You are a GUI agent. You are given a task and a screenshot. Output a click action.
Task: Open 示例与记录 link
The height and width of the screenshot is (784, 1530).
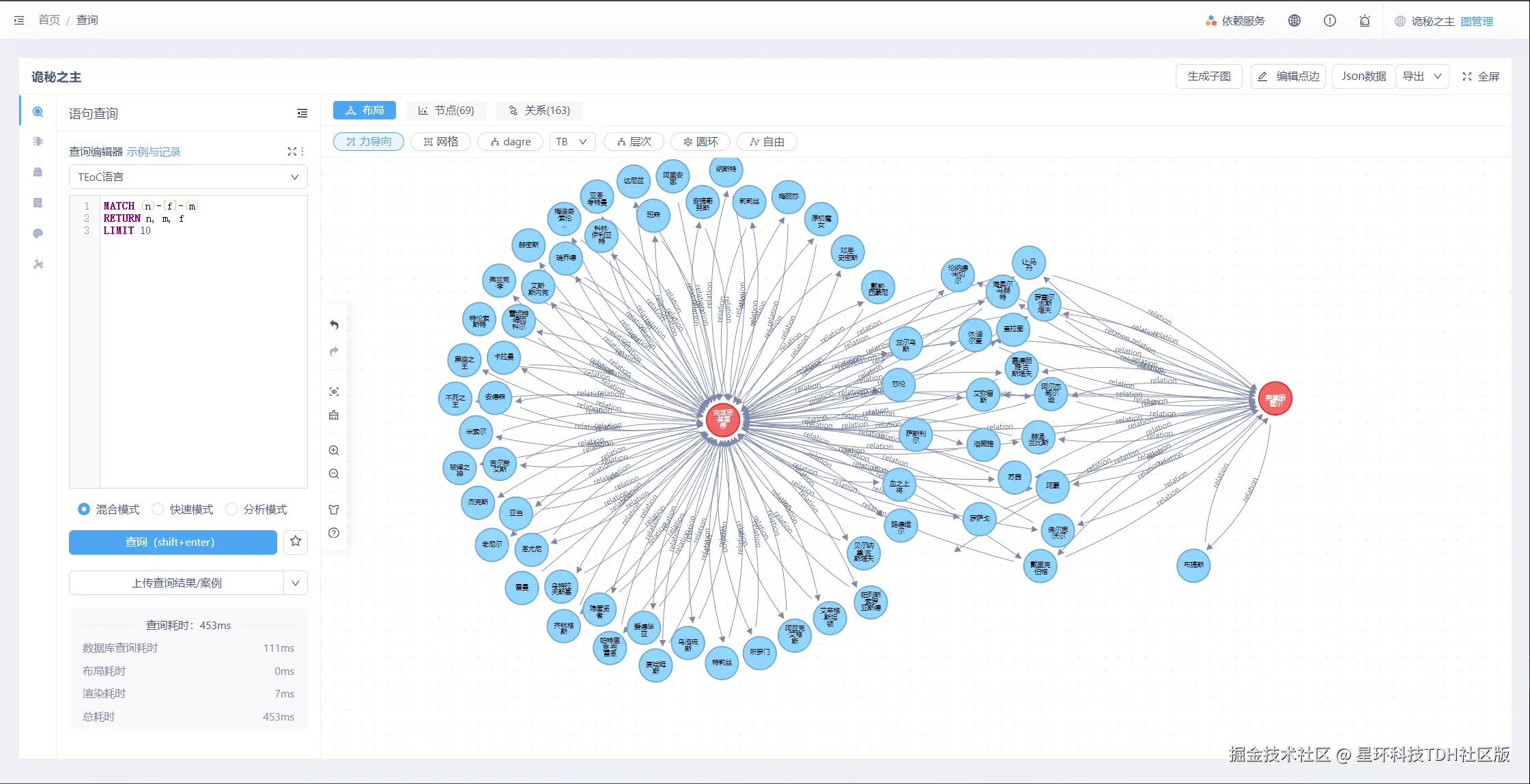click(154, 151)
